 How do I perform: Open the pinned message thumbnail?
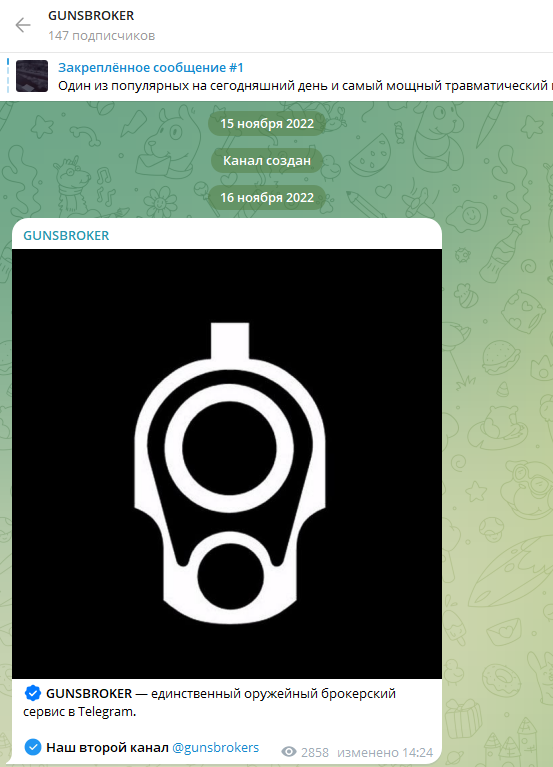click(32, 76)
